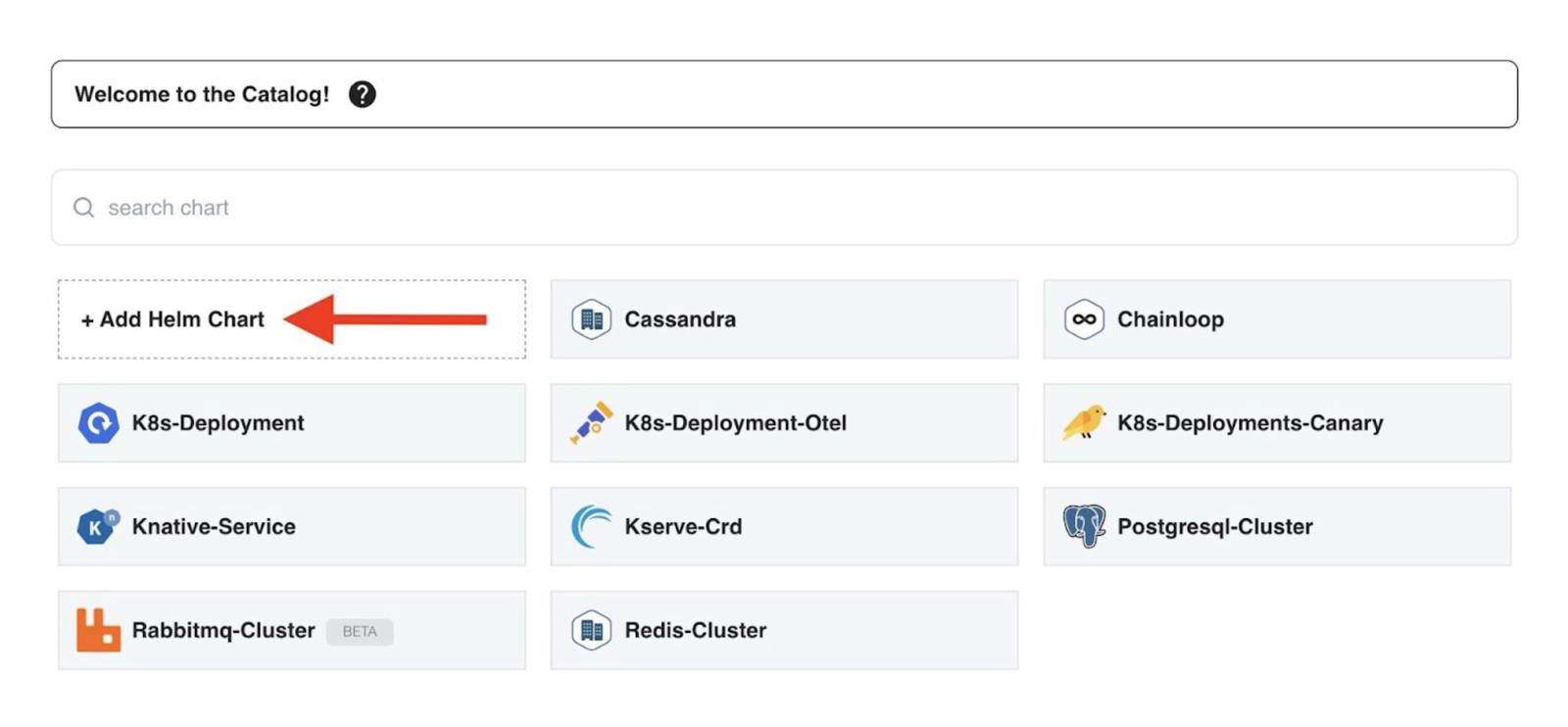The image size is (1568, 727).
Task: Click the yellow canary bird icon
Action: [x=1084, y=423]
